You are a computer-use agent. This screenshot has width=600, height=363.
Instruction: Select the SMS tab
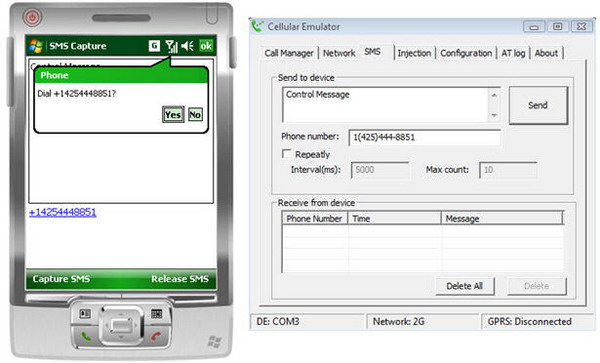373,52
